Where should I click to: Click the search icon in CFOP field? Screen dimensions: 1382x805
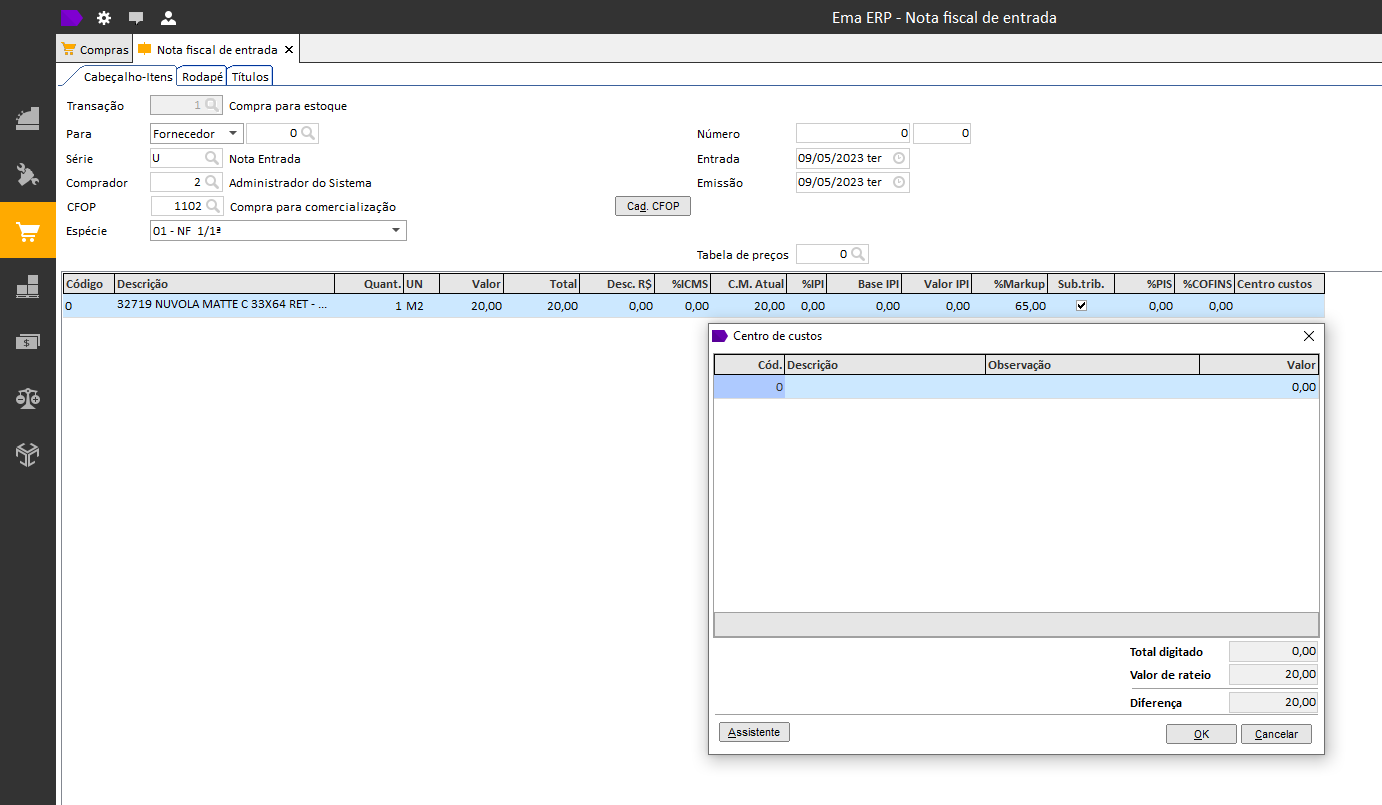[x=211, y=207]
